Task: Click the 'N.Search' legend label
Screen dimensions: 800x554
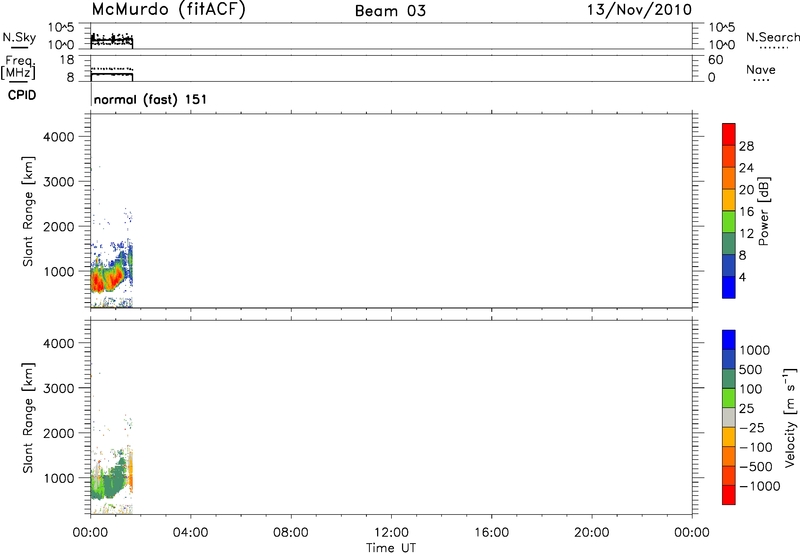Action: pyautogui.click(x=772, y=37)
